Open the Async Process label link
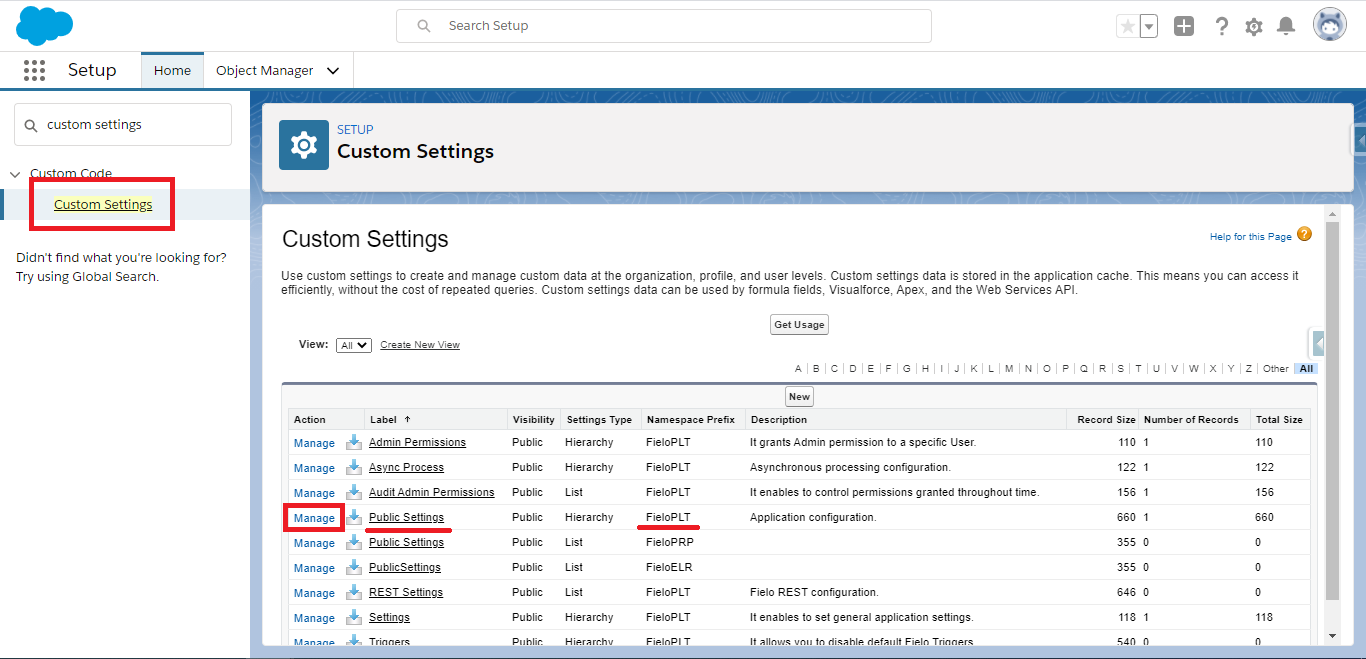The height and width of the screenshot is (659, 1366). pyautogui.click(x=406, y=467)
